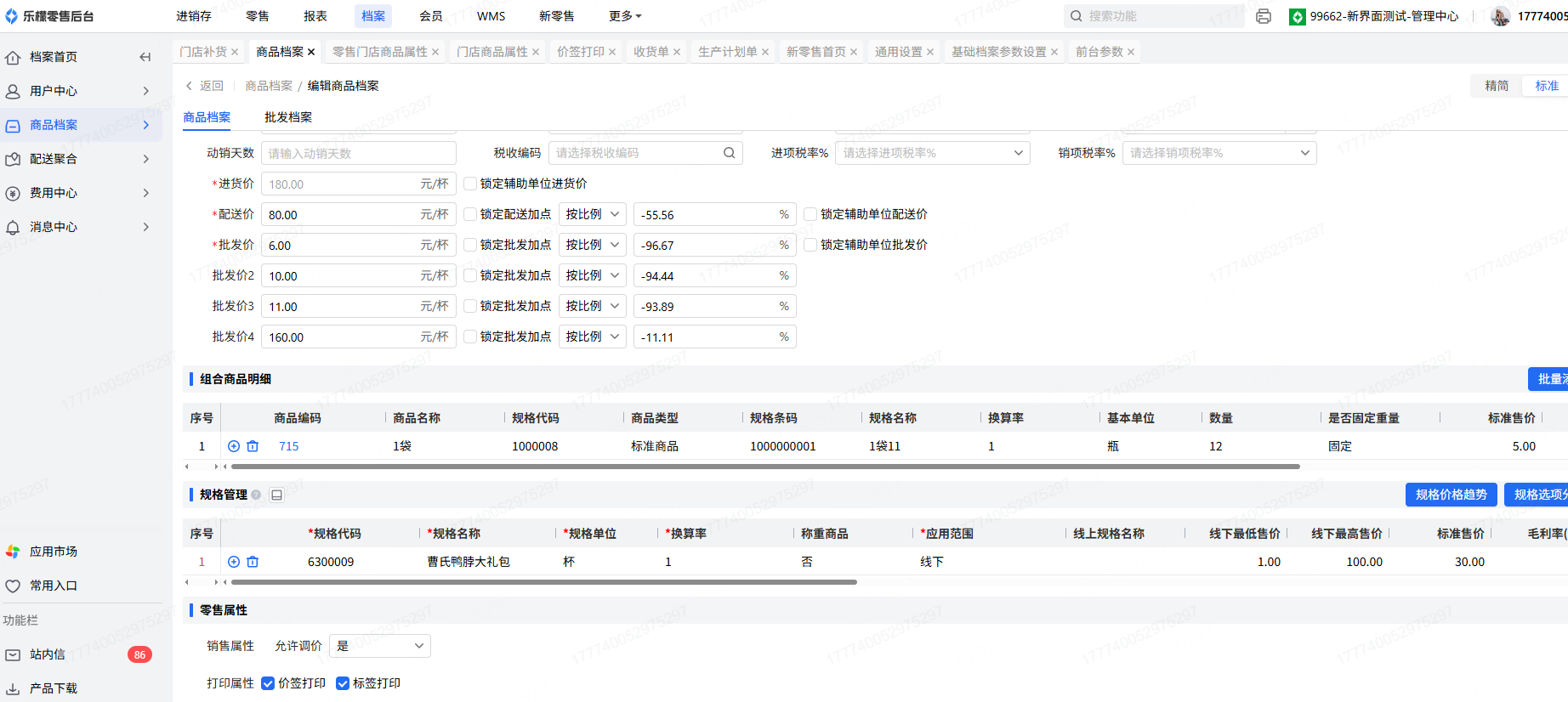Image resolution: width=1568 pixels, height=702 pixels.
Task: Expand 用户中心 in the sidebar
Action: [81, 91]
